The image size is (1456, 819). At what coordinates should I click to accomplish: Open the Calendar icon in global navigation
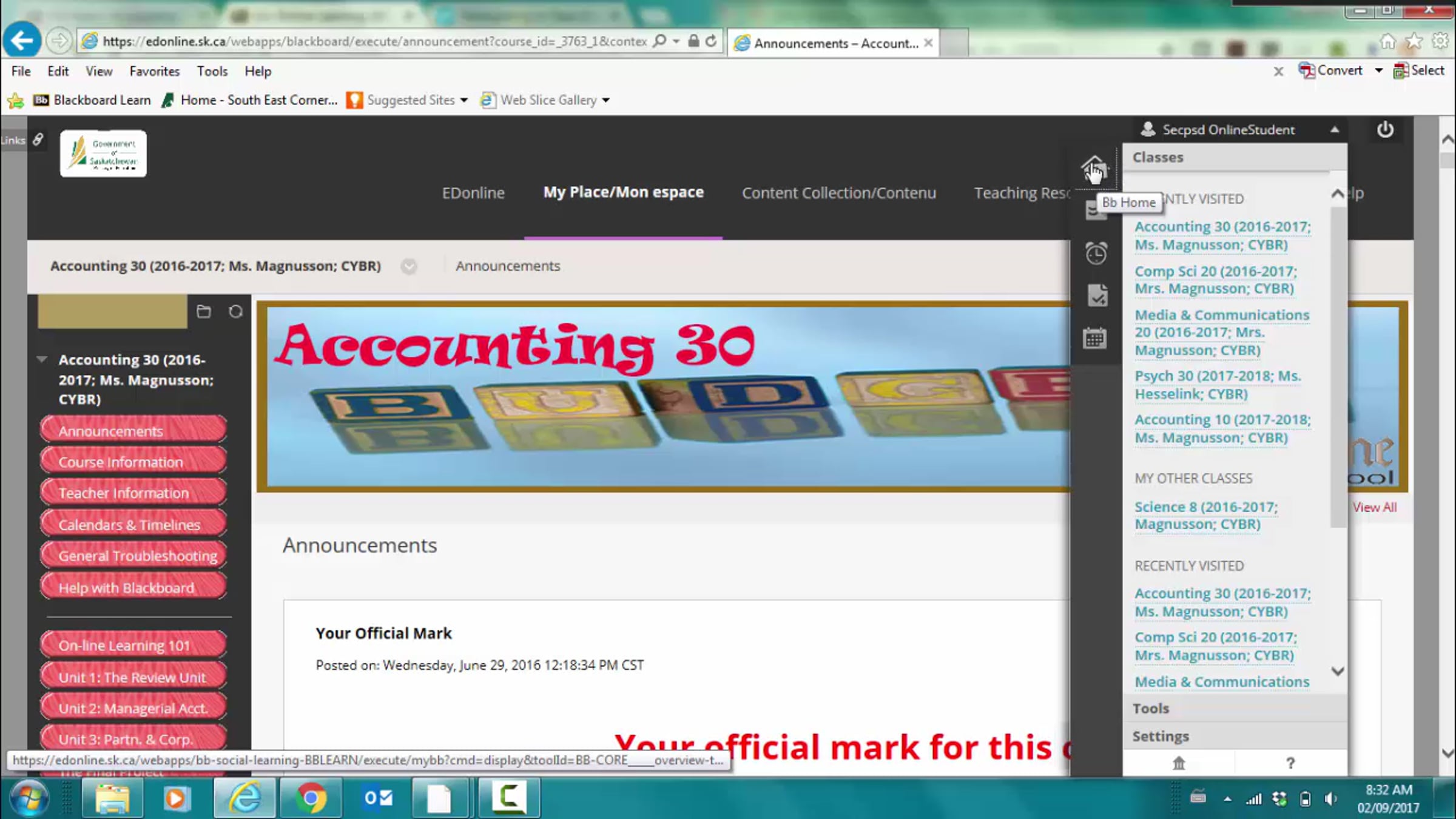(x=1095, y=339)
